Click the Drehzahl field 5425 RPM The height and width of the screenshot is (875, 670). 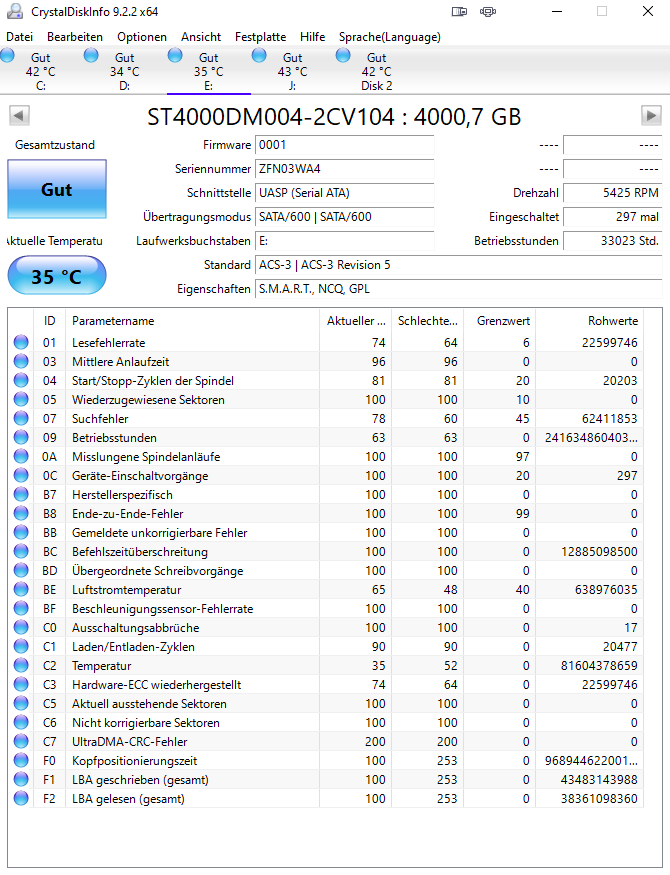pos(613,193)
